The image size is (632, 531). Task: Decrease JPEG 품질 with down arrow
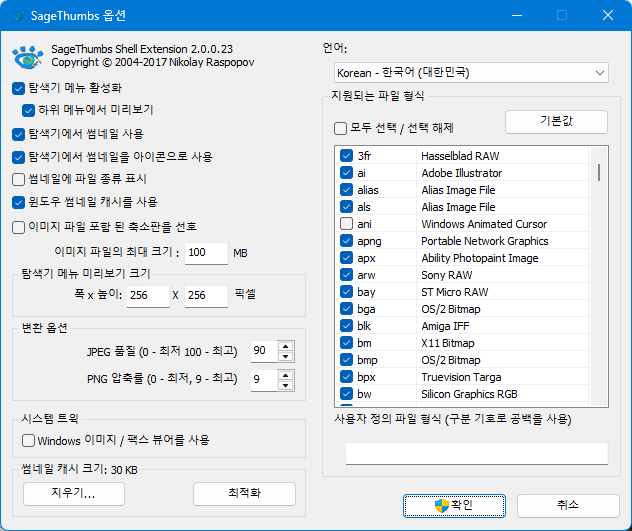[286, 356]
